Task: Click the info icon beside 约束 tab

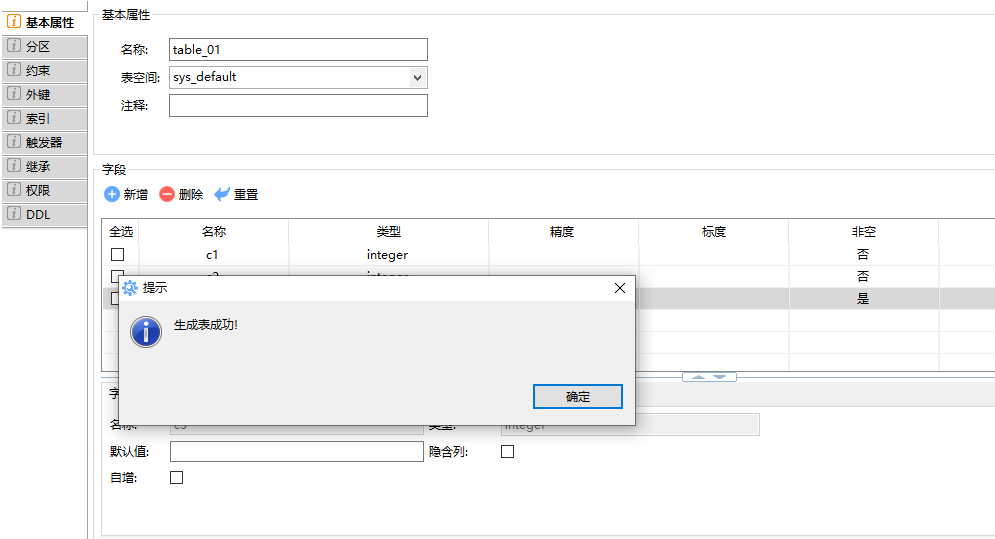Action: click(14, 70)
